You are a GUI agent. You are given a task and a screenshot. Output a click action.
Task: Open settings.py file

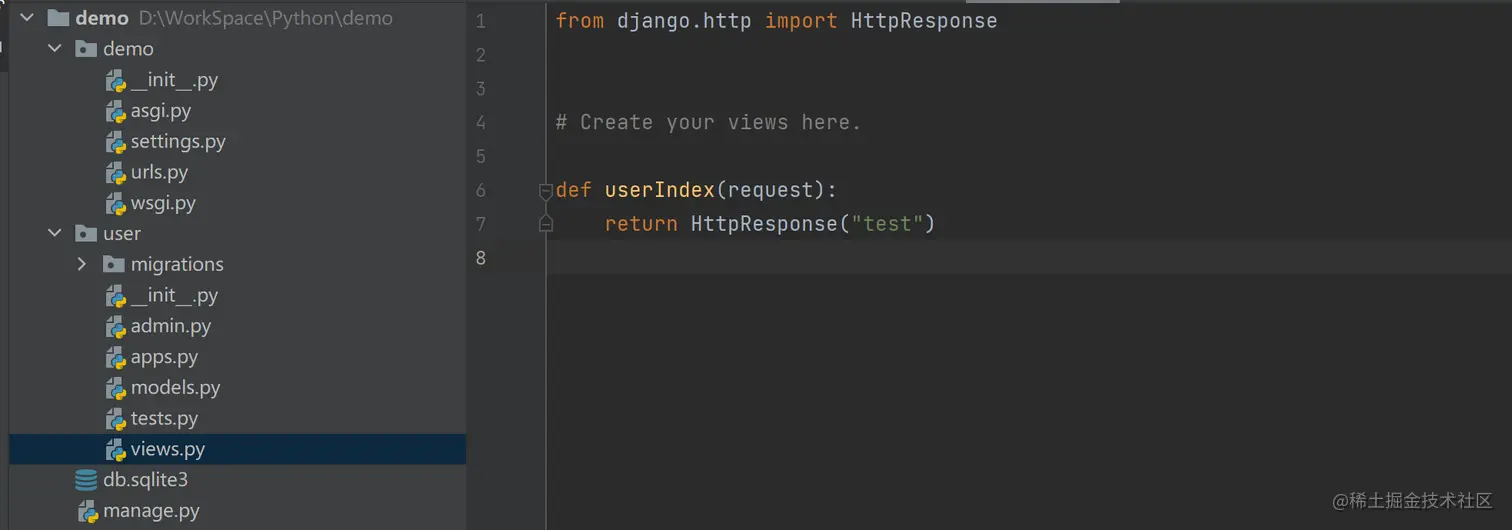pos(178,142)
